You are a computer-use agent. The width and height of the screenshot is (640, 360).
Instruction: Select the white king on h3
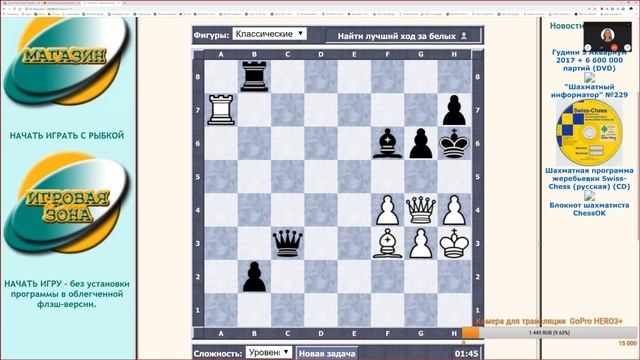[454, 243]
